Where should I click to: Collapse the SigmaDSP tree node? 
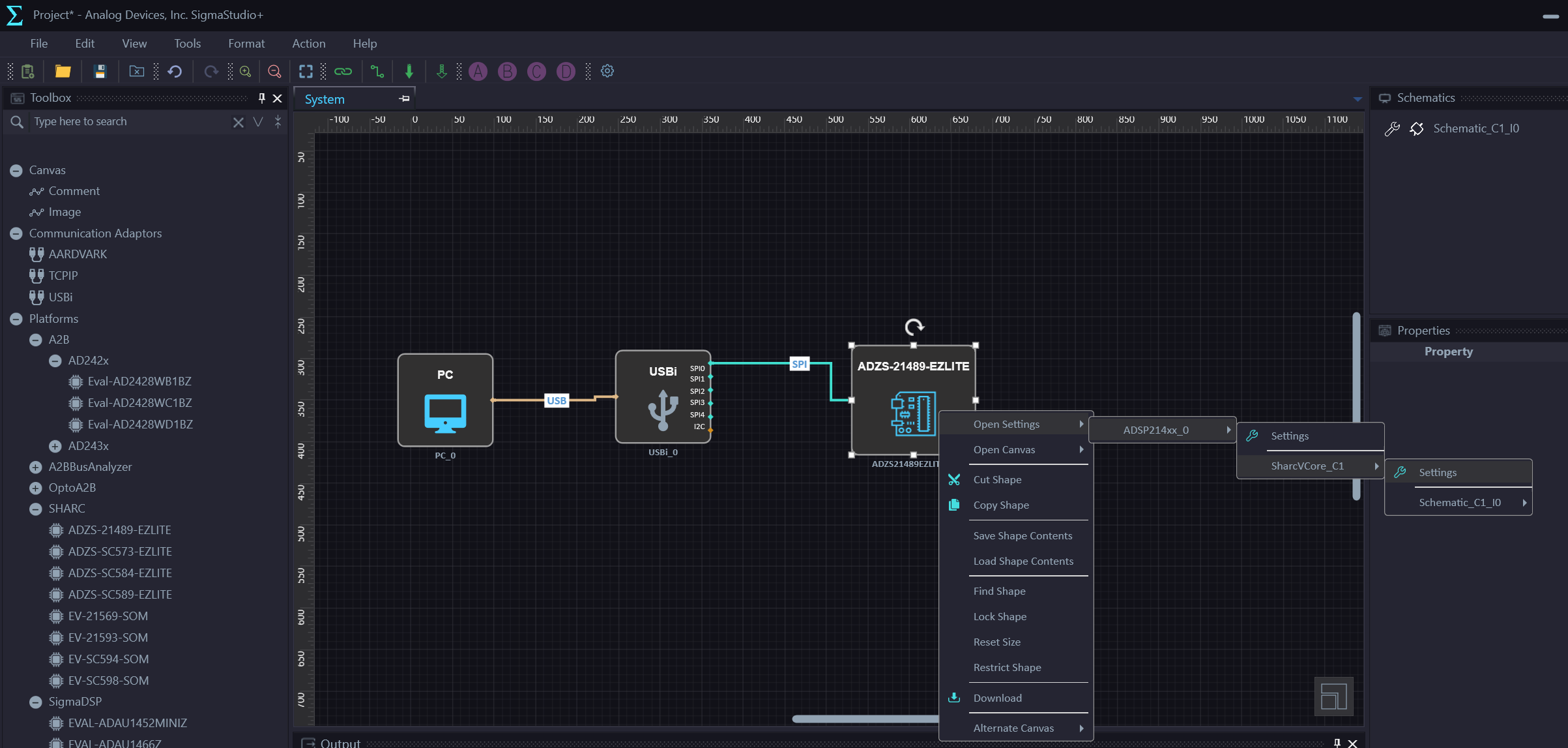click(36, 702)
